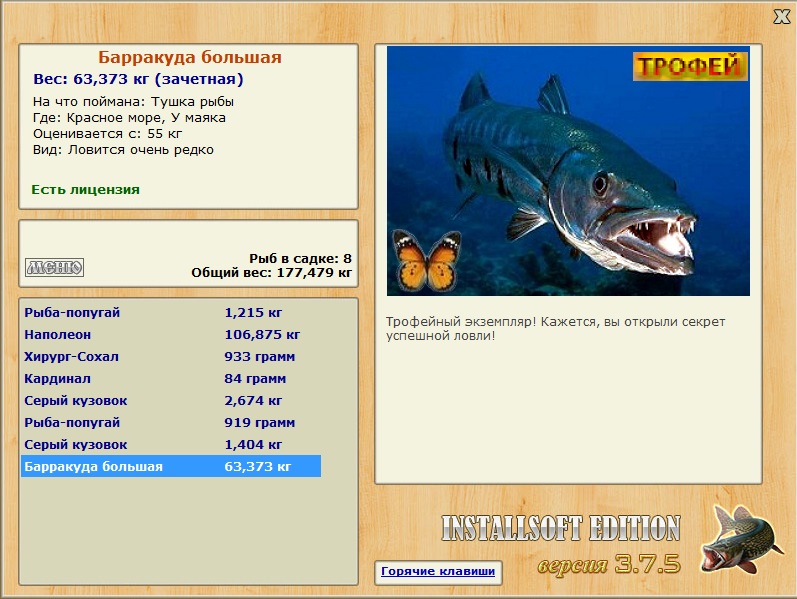Click the На что поймана: Тушка рыбы line
Viewport: 797px width, 599px height.
coord(133,102)
